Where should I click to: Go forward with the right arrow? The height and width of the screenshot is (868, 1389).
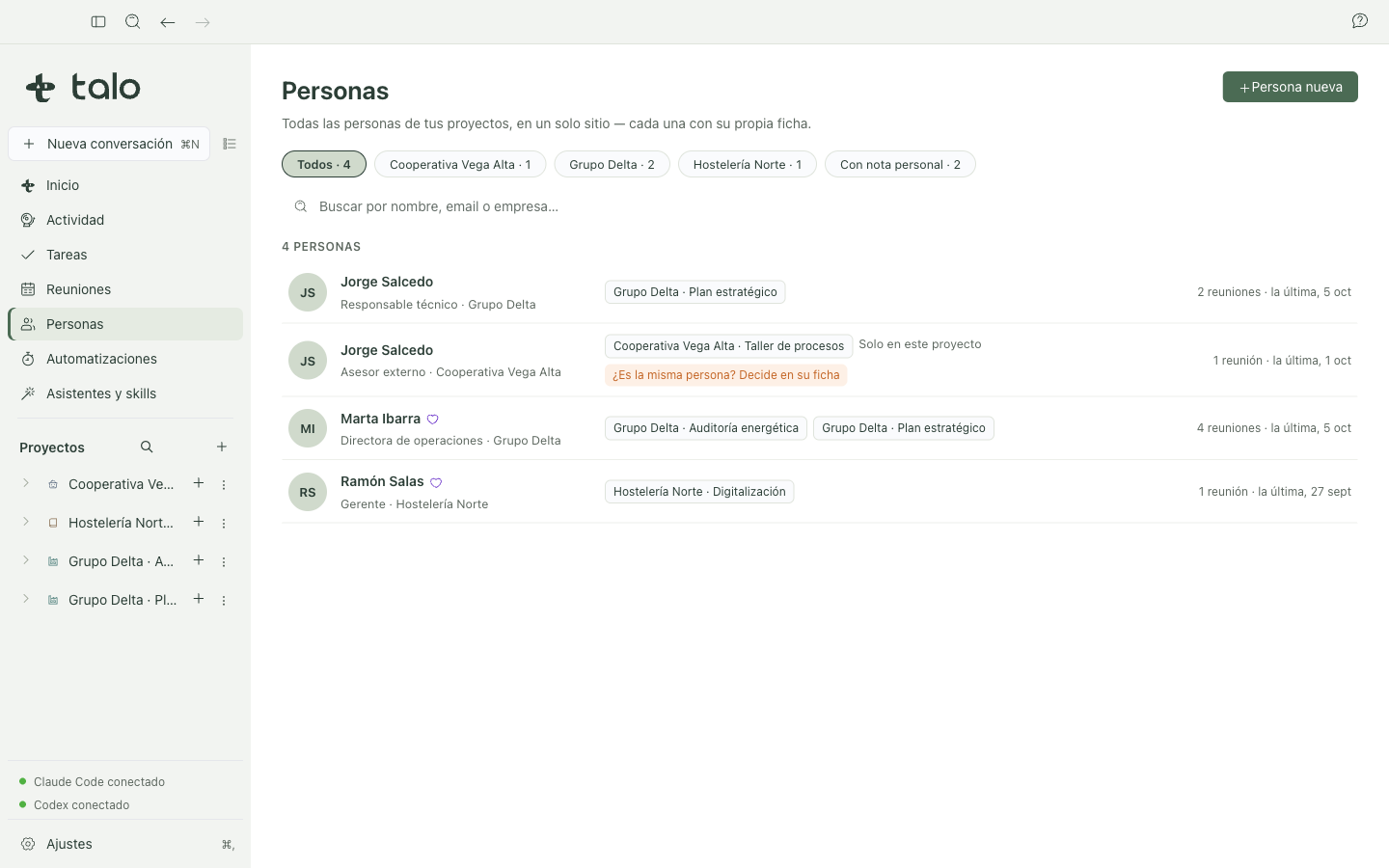tap(203, 22)
